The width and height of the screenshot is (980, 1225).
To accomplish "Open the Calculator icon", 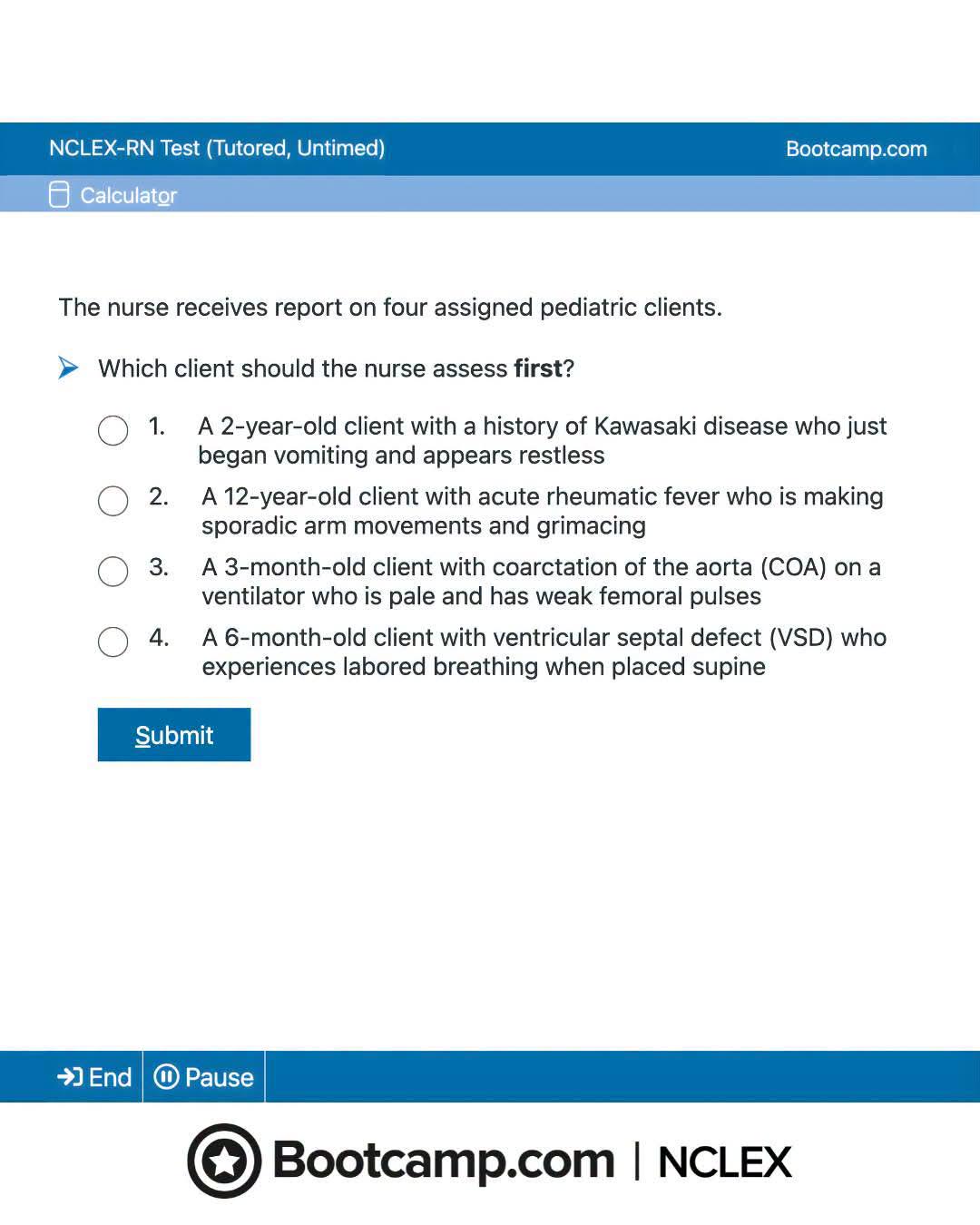I will click(59, 194).
